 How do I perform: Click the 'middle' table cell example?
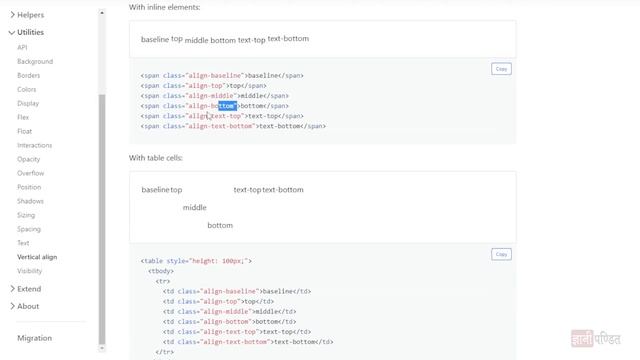pos(194,208)
